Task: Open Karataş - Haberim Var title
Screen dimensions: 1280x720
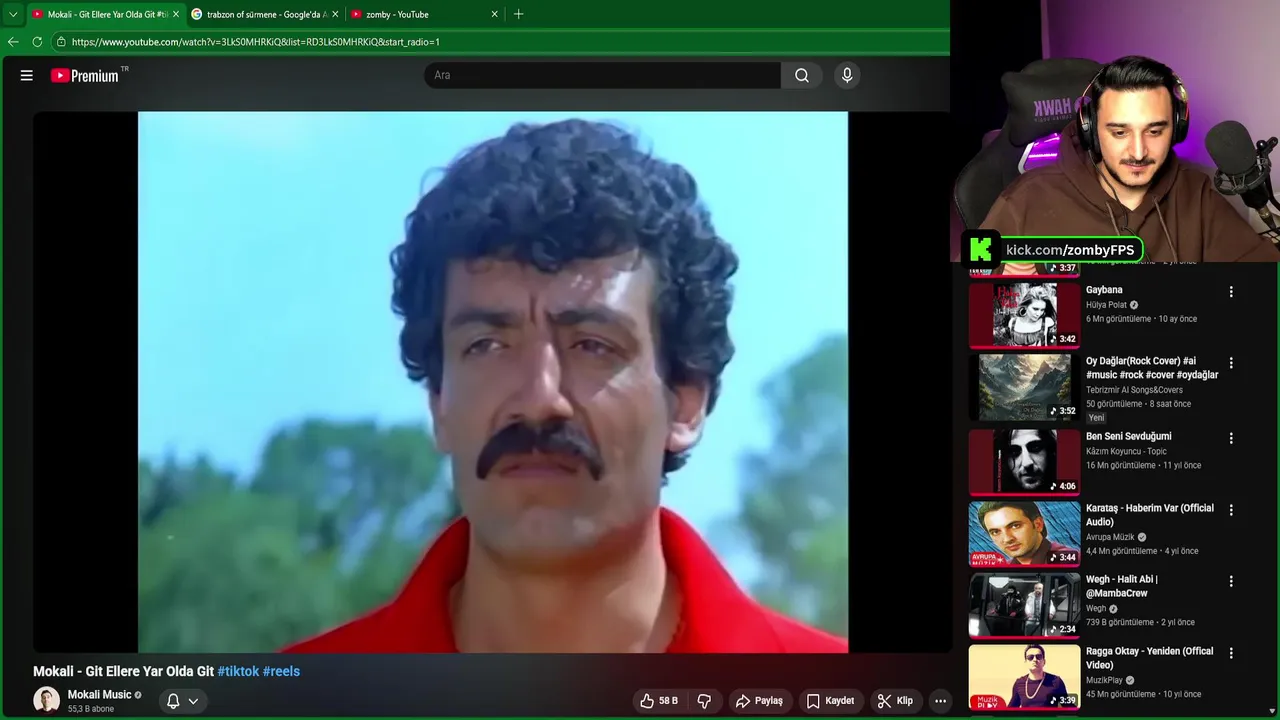Action: [x=1150, y=515]
